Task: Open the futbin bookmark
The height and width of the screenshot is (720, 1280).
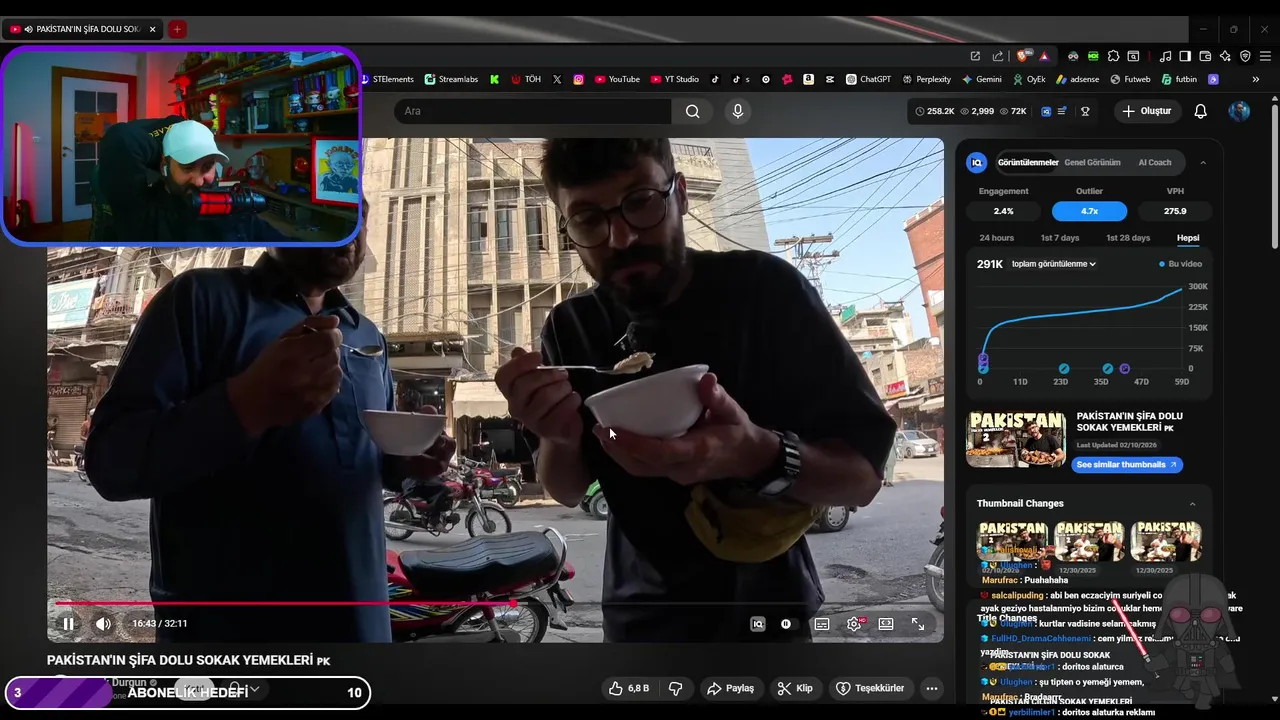Action: point(1180,79)
